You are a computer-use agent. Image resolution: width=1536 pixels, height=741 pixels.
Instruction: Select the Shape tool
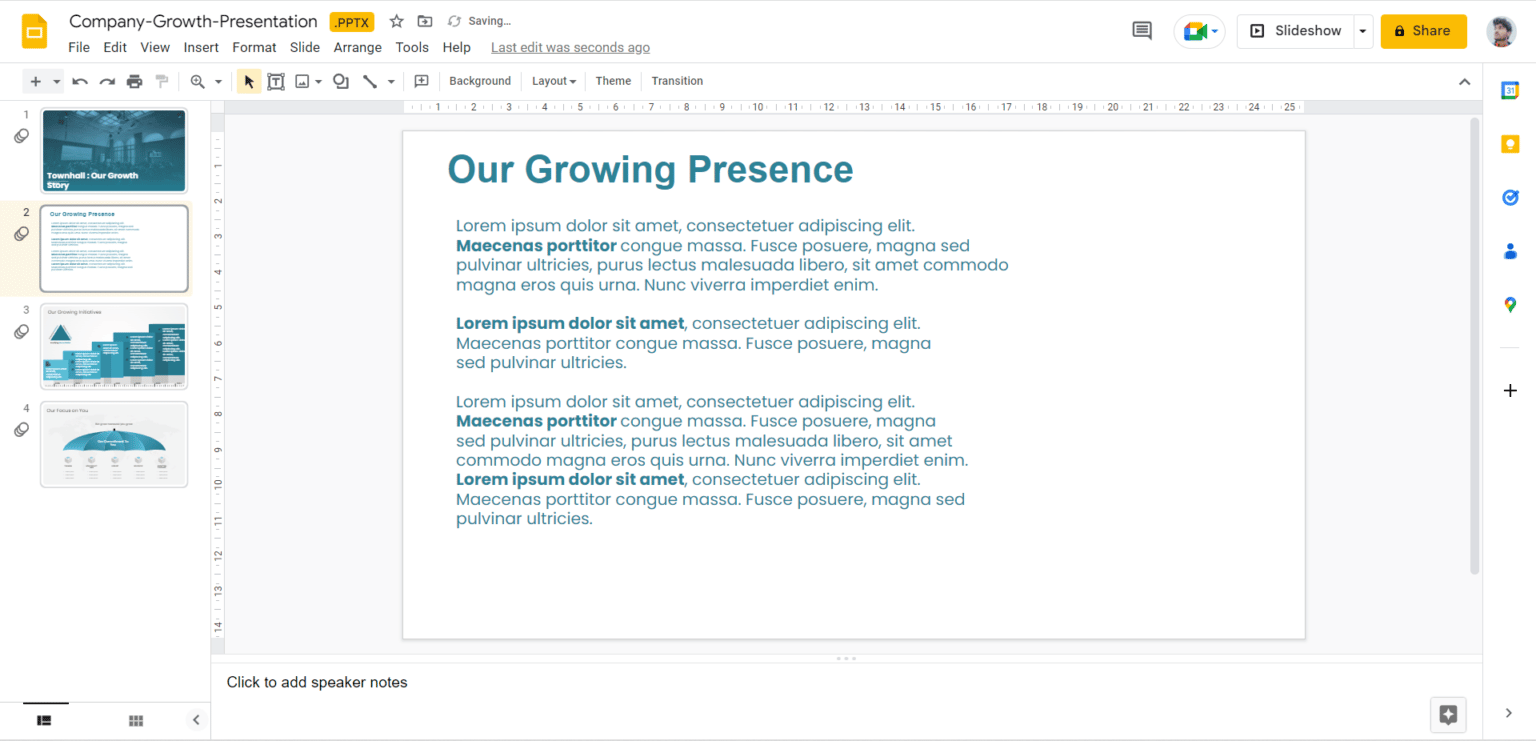[340, 81]
